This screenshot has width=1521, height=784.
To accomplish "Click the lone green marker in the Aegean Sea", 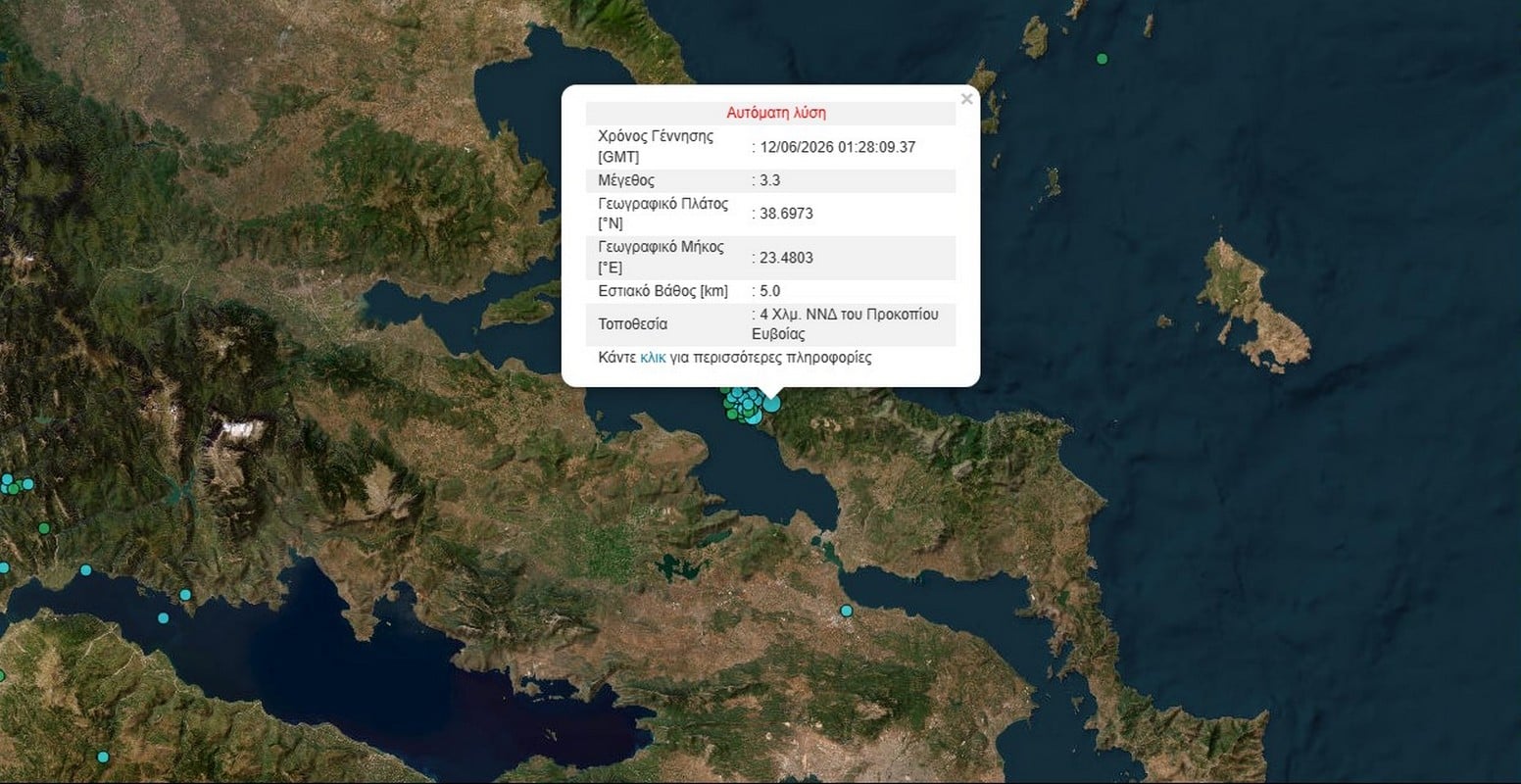I will tap(1102, 59).
